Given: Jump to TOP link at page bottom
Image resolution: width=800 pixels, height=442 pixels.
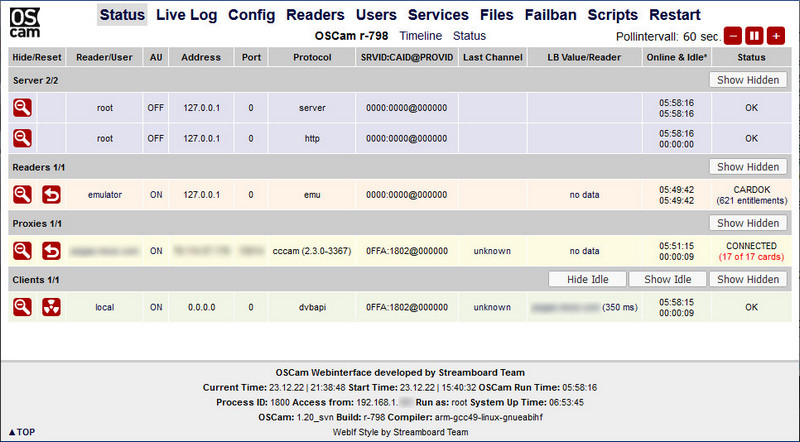Looking at the screenshot, I should point(22,432).
